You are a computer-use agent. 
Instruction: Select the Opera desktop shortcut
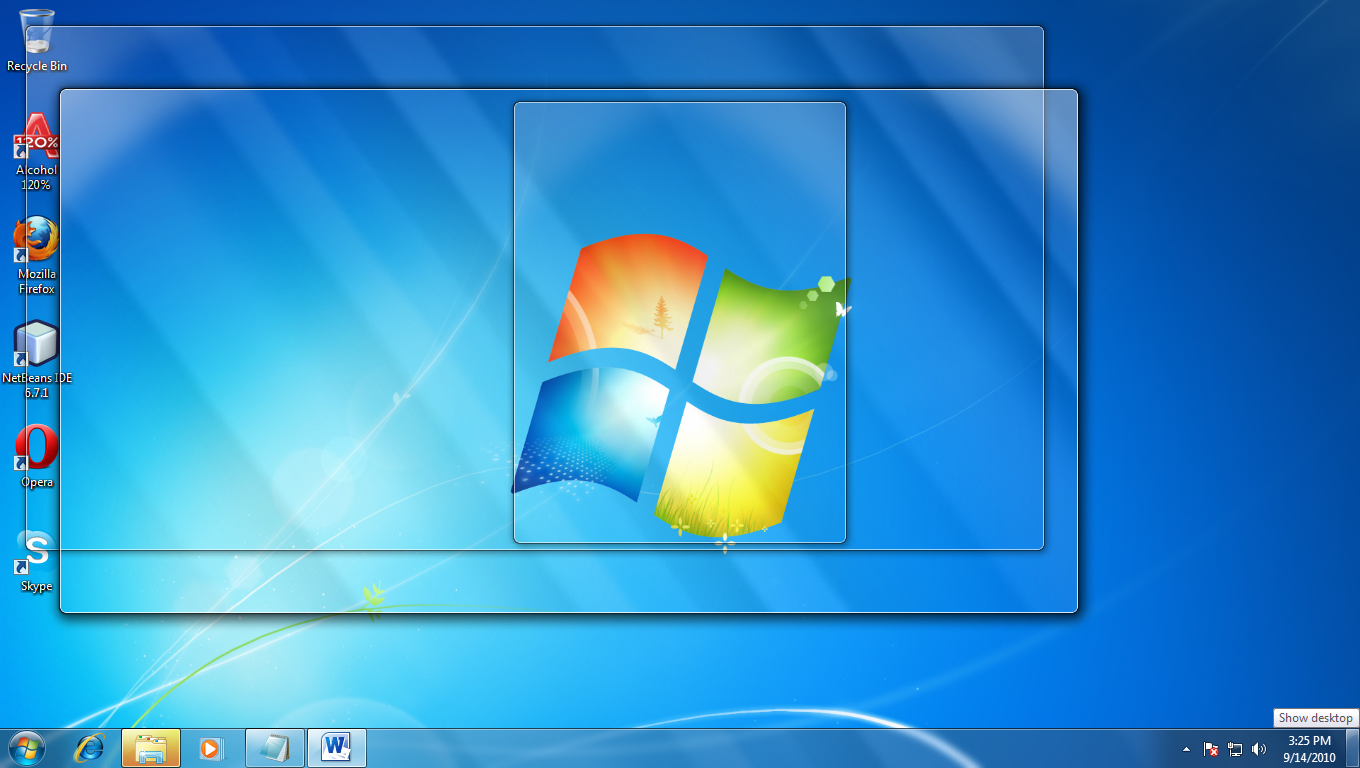coord(37,456)
